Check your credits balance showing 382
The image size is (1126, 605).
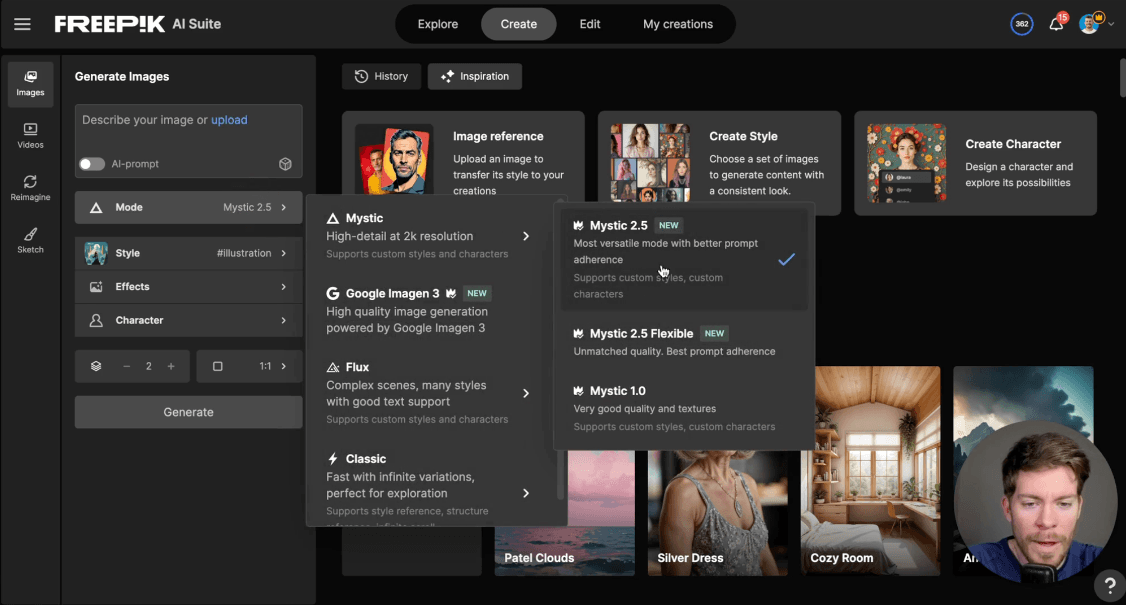point(1021,24)
